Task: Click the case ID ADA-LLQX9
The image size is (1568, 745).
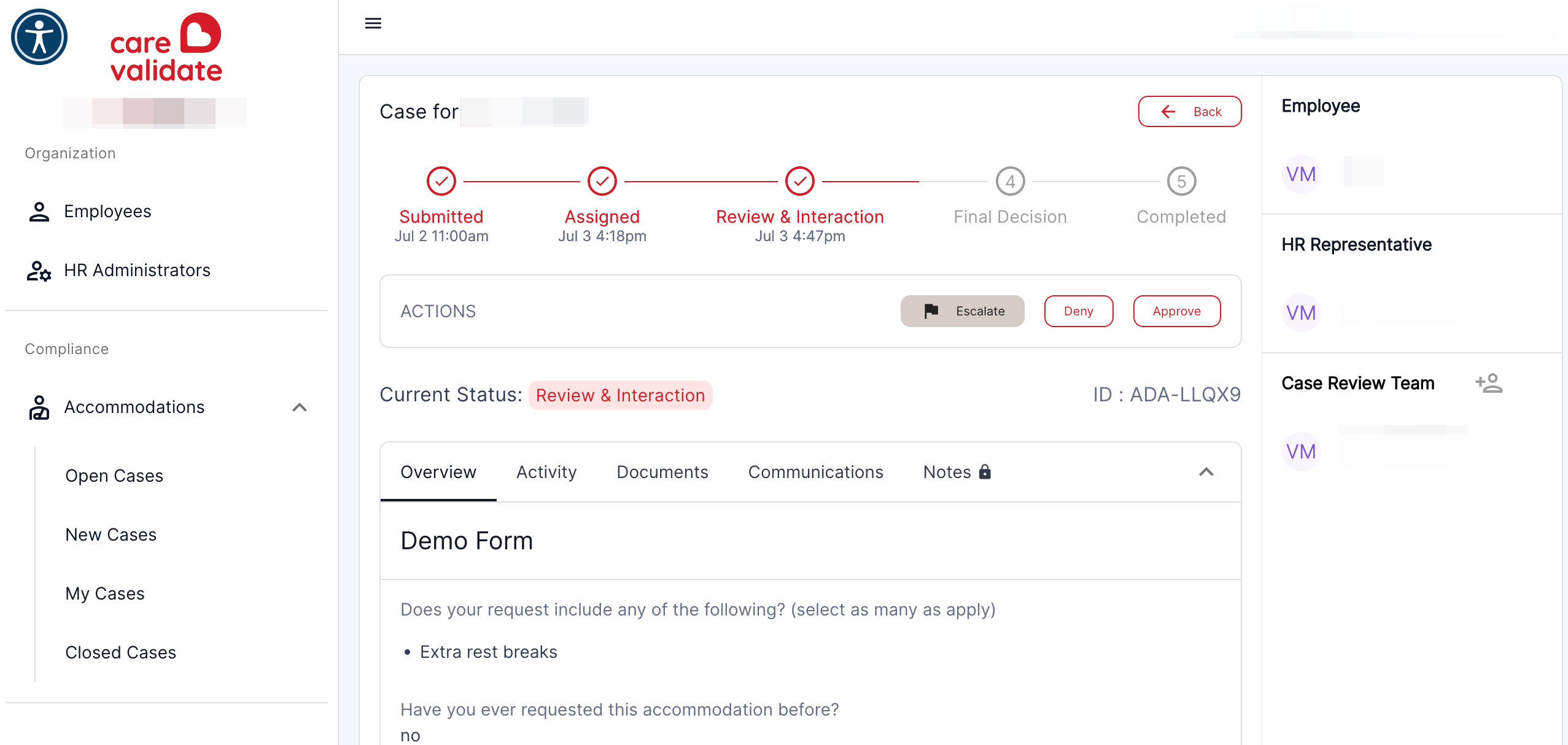Action: tap(1166, 395)
